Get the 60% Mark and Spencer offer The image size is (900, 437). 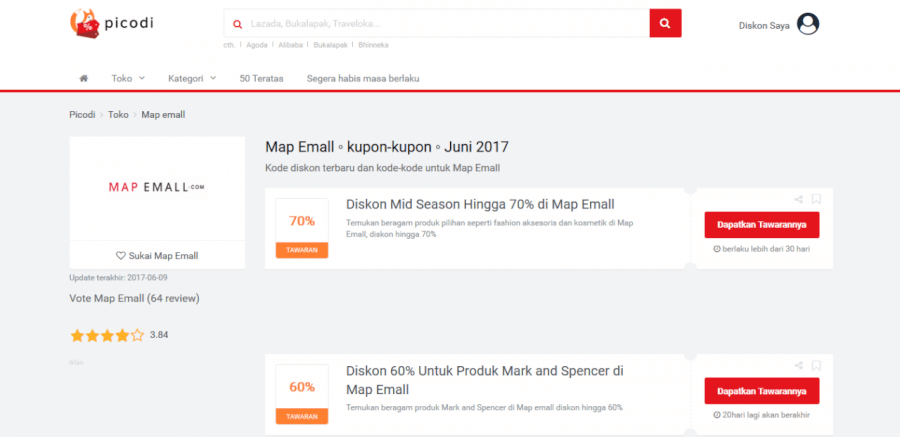click(762, 391)
